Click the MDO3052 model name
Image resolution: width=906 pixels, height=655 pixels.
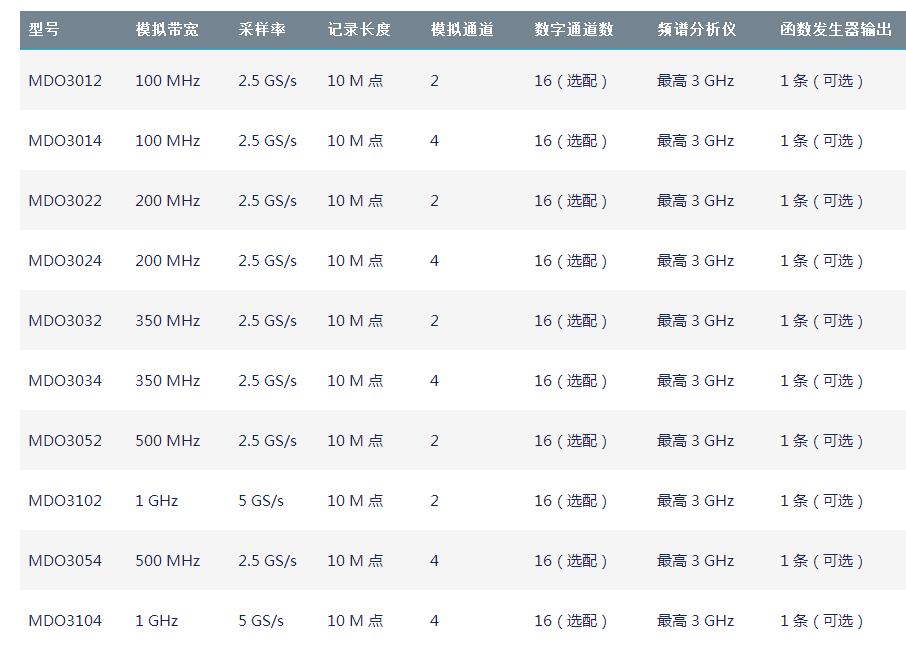click(x=65, y=441)
